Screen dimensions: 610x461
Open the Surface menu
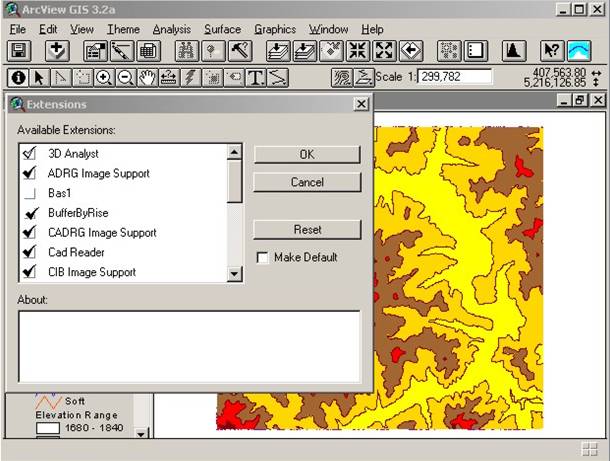223,30
